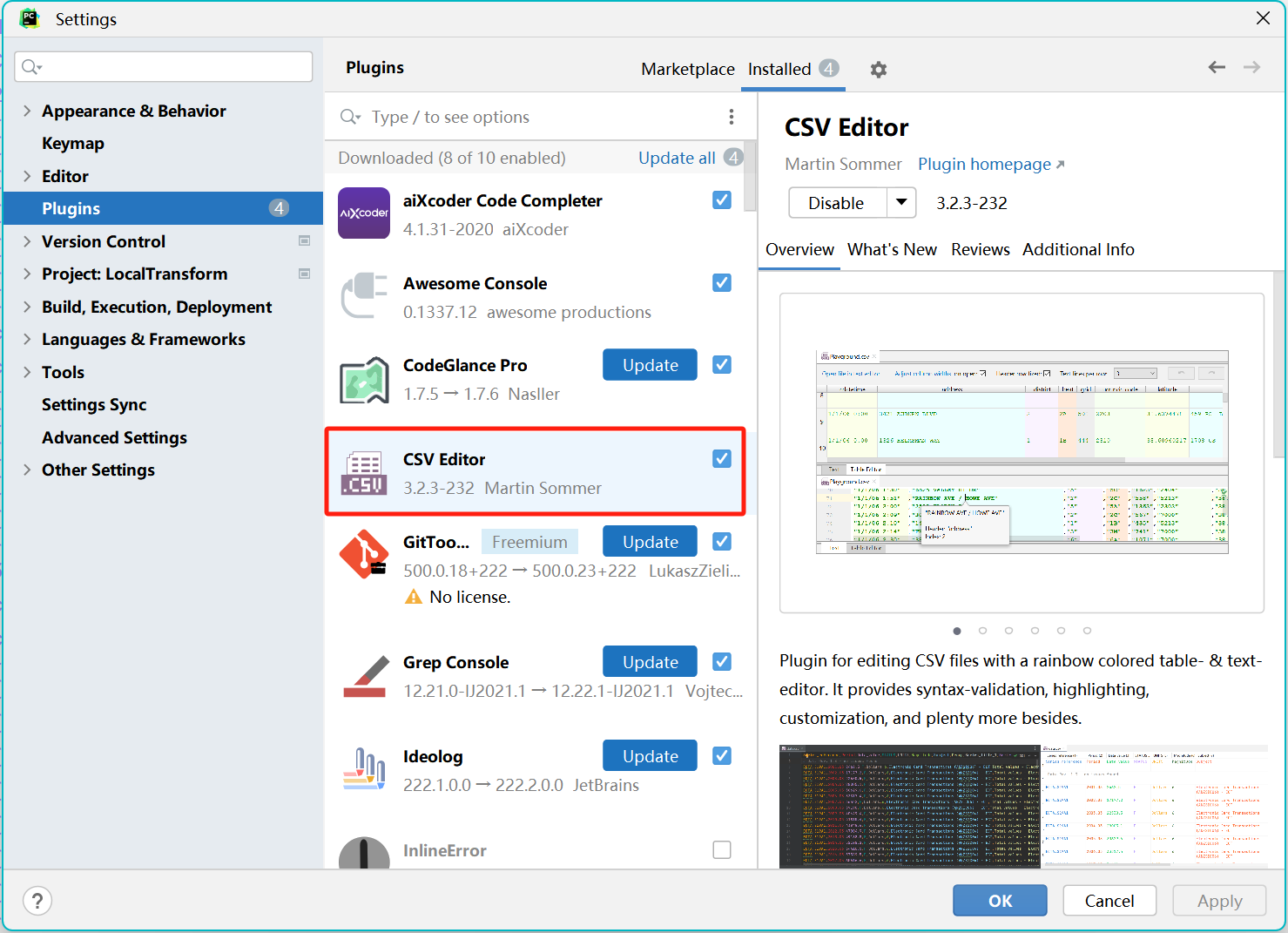Click Update for Ideolog
This screenshot has width=1288, height=933.
[650, 756]
